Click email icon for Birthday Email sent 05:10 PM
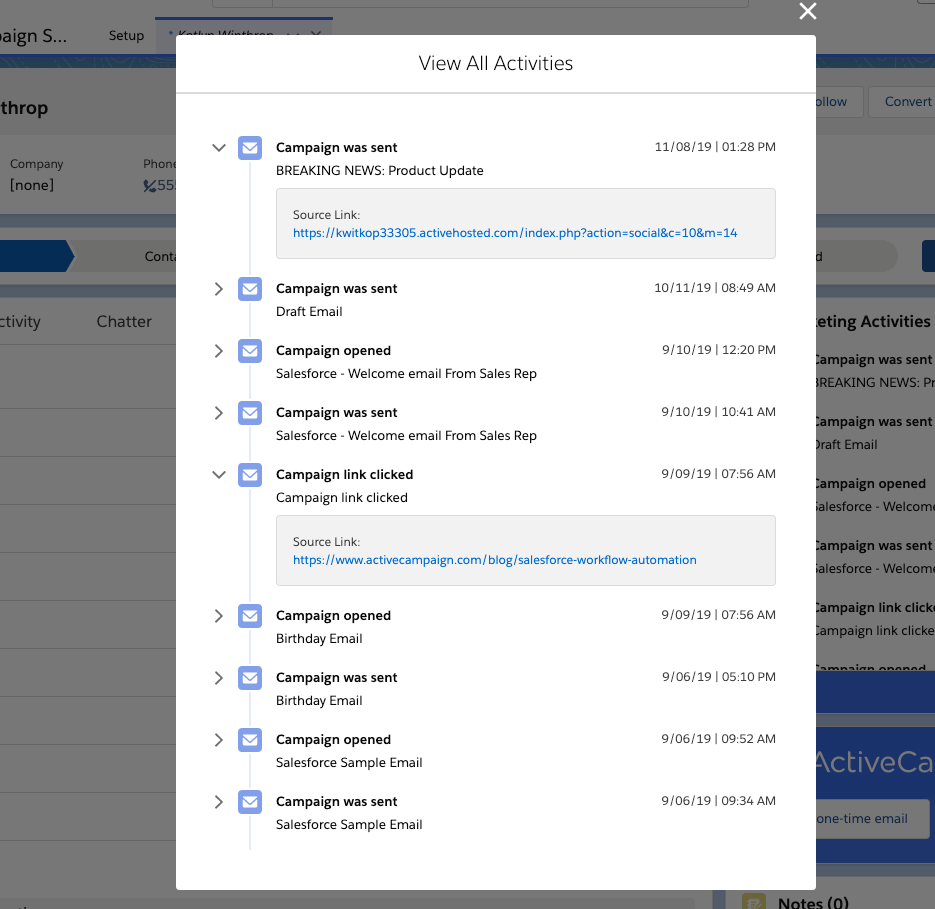This screenshot has height=909, width=935. point(250,678)
